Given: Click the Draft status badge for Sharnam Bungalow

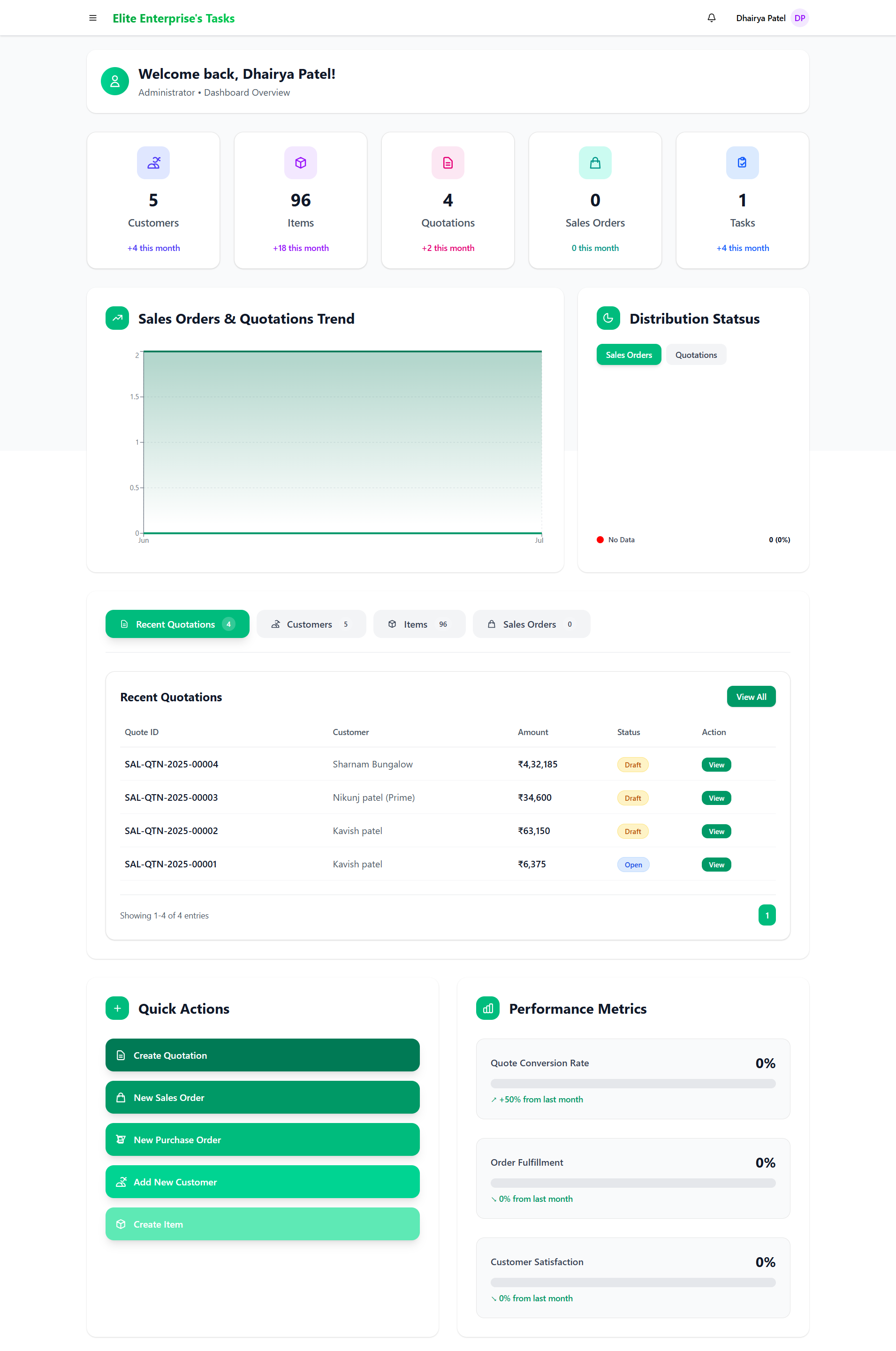Looking at the screenshot, I should point(632,765).
